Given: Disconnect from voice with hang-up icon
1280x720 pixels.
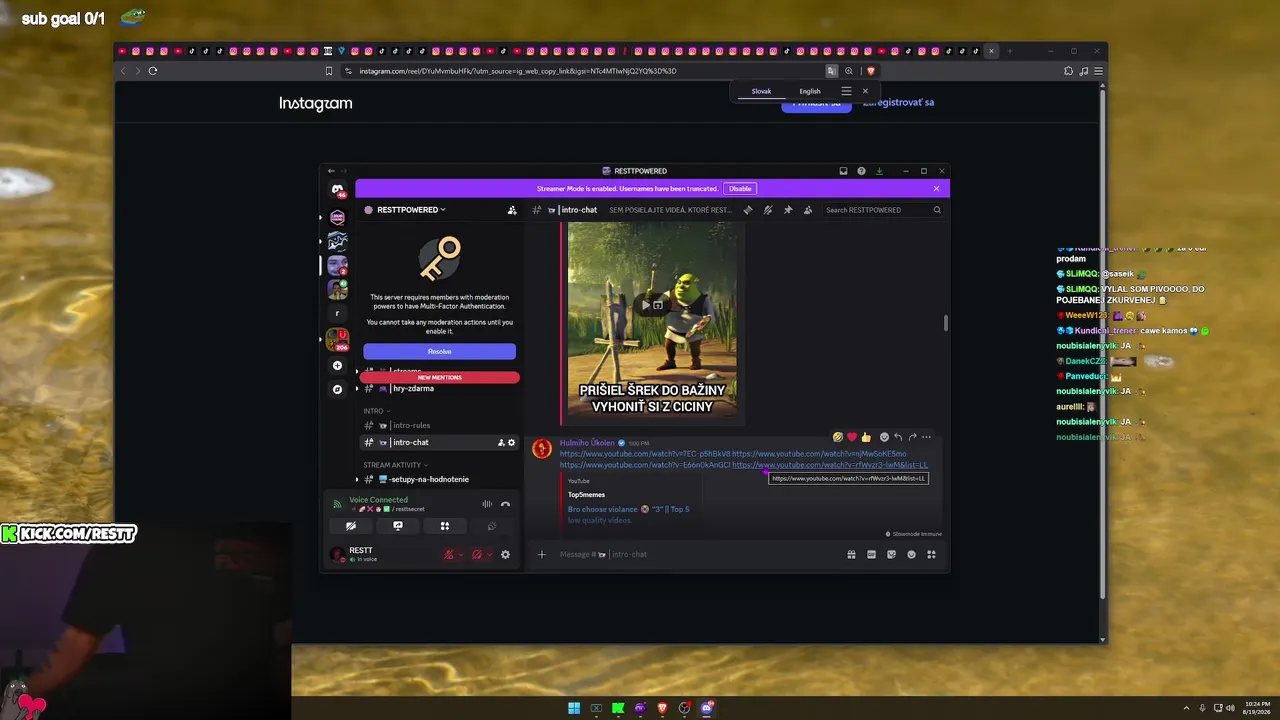Looking at the screenshot, I should click(x=505, y=504).
